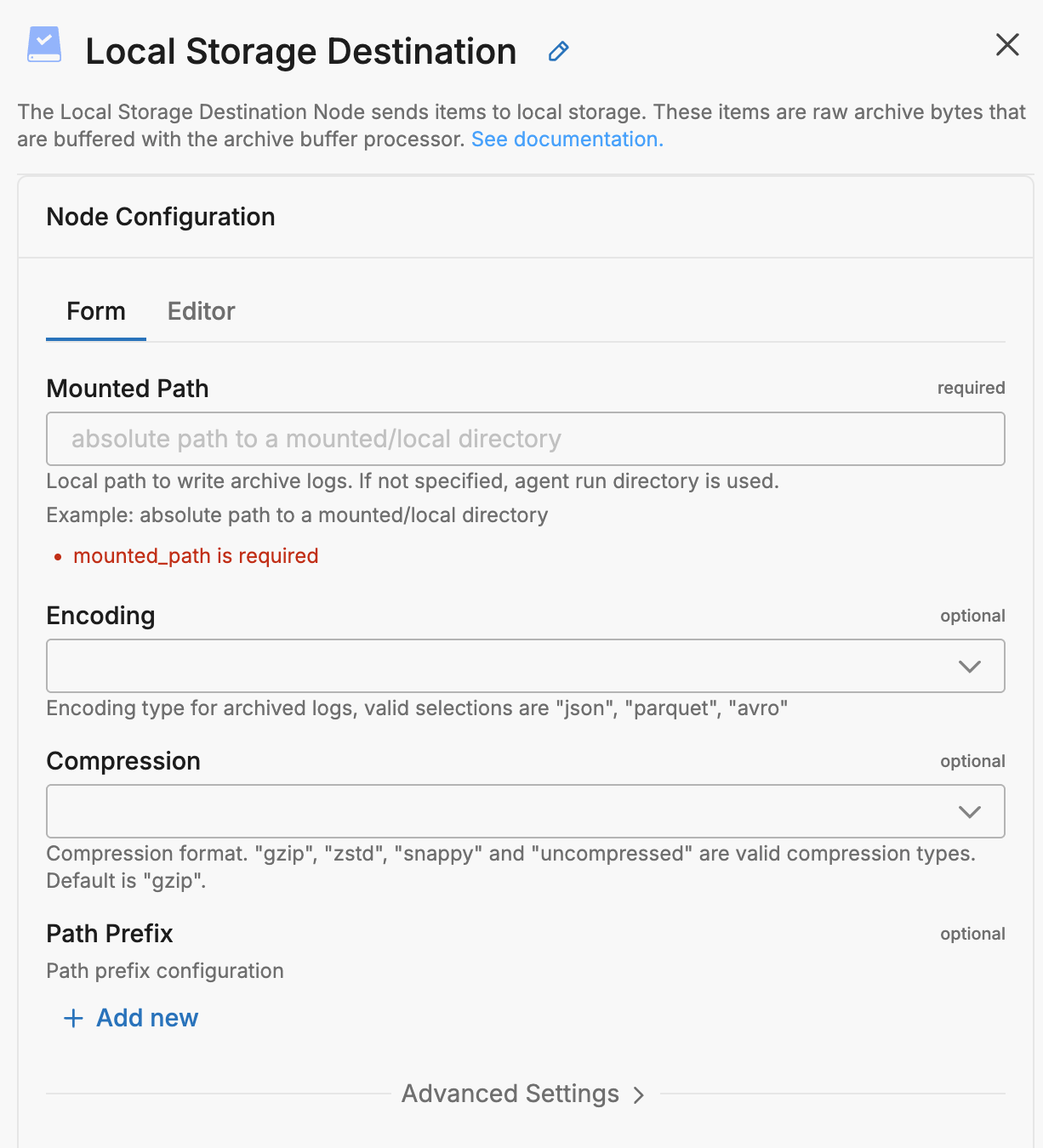Open the Encoding dropdown field
This screenshot has height=1148, width=1043.
pyautogui.click(x=502, y=666)
